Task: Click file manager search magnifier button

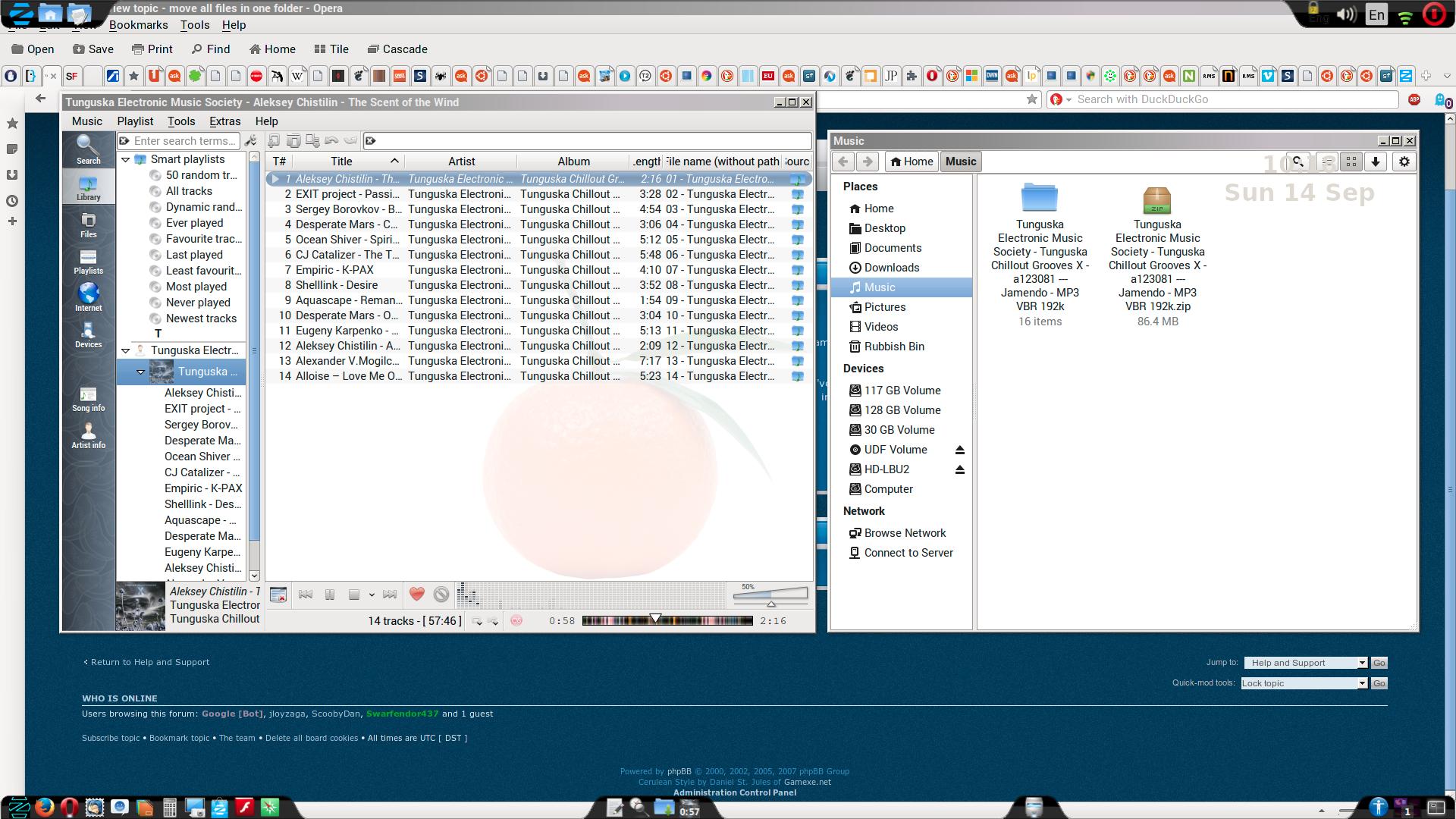Action: [1298, 162]
